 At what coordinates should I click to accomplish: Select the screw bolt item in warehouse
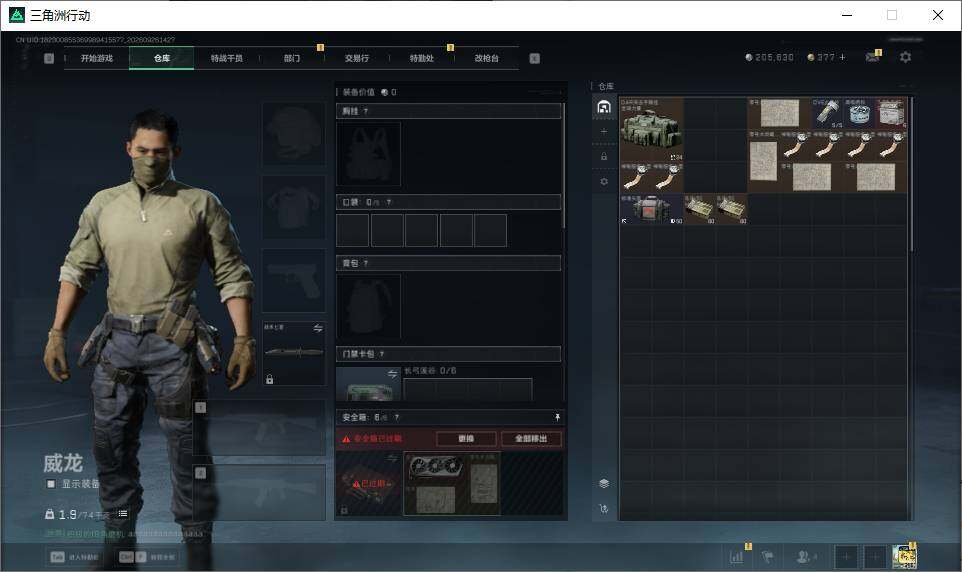point(827,113)
